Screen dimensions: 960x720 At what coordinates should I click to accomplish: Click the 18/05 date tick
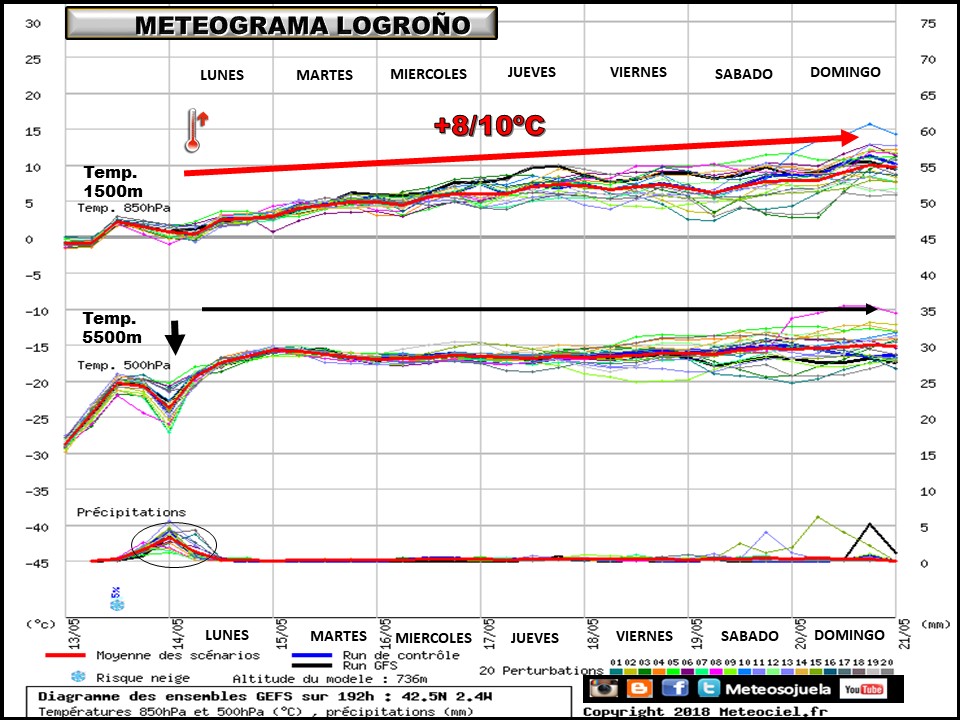tap(593, 634)
